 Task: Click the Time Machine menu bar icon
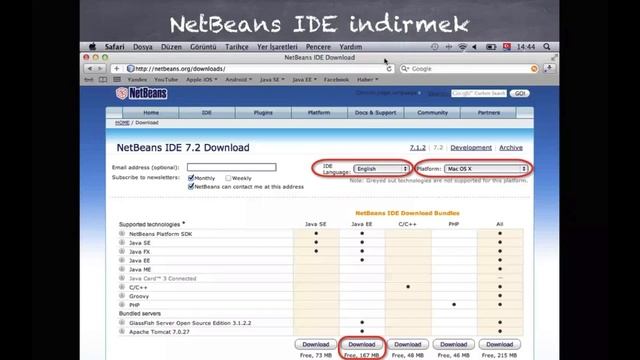[x=435, y=47]
